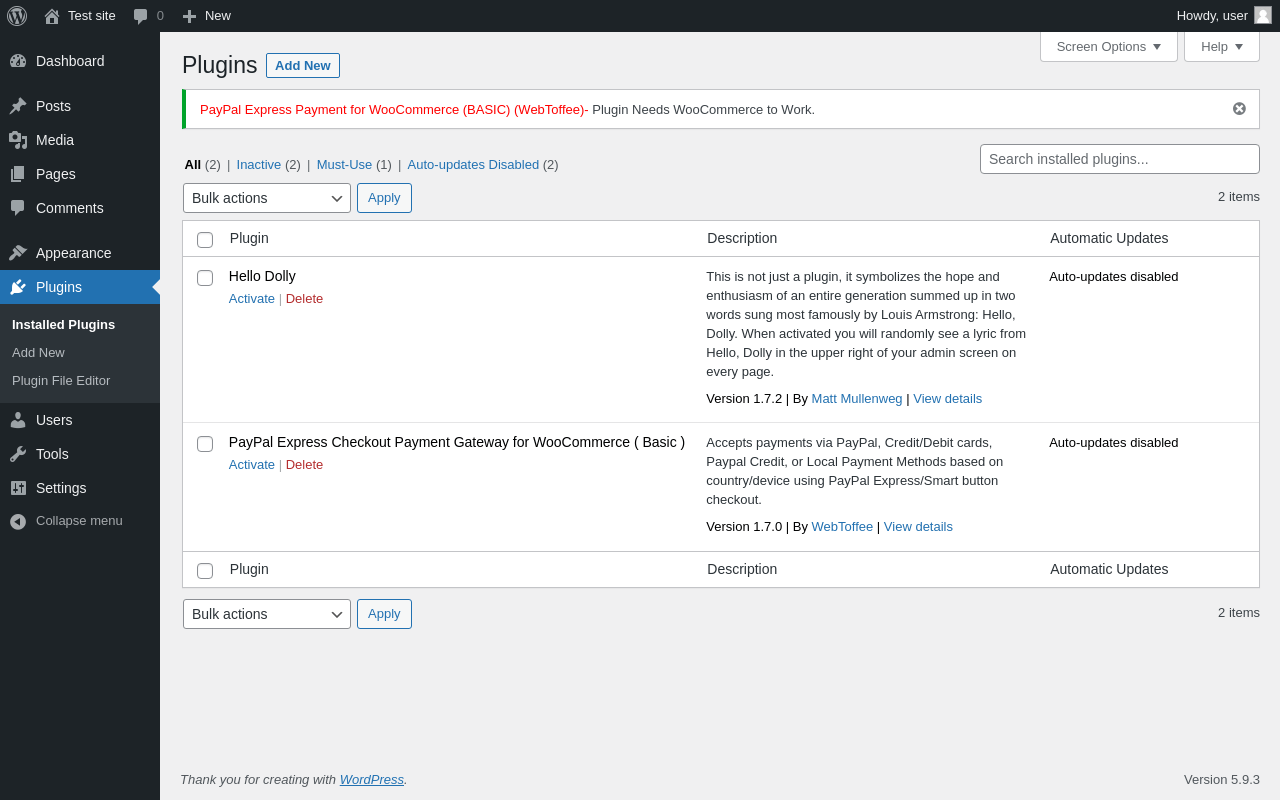Open the Pages menu label
Image resolution: width=1280 pixels, height=800 pixels.
[56, 174]
